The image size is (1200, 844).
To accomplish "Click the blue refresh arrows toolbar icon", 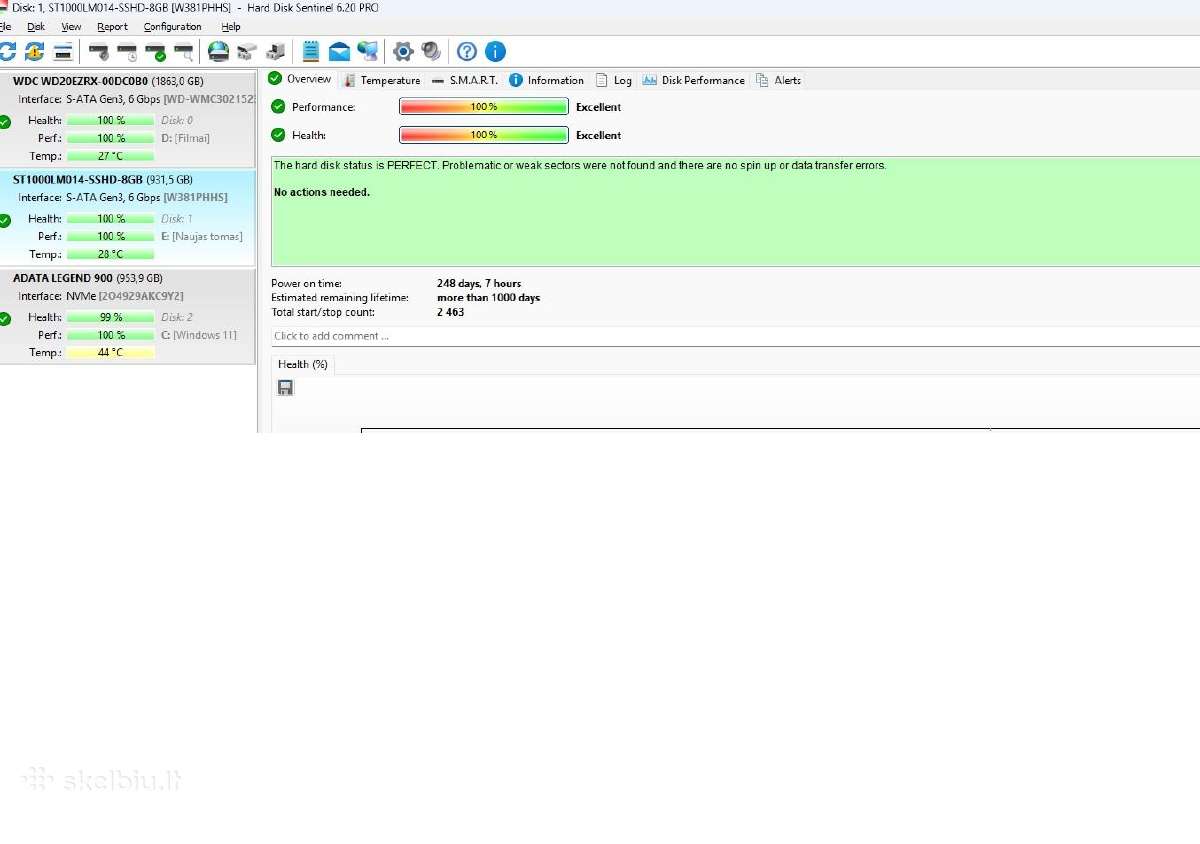I will click(7, 51).
